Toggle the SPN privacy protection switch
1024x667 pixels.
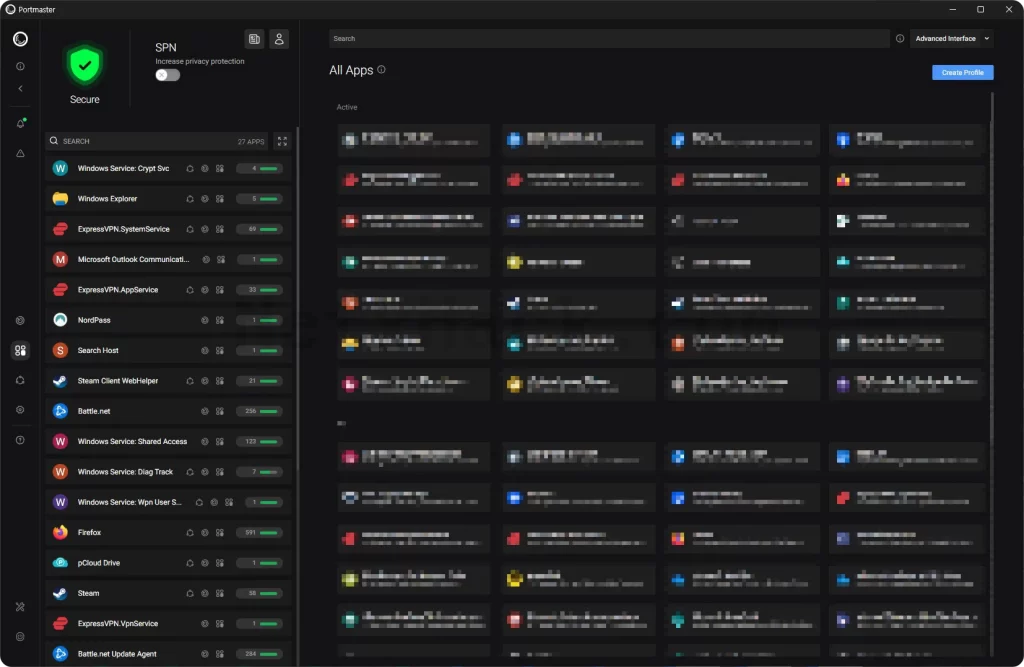(167, 75)
